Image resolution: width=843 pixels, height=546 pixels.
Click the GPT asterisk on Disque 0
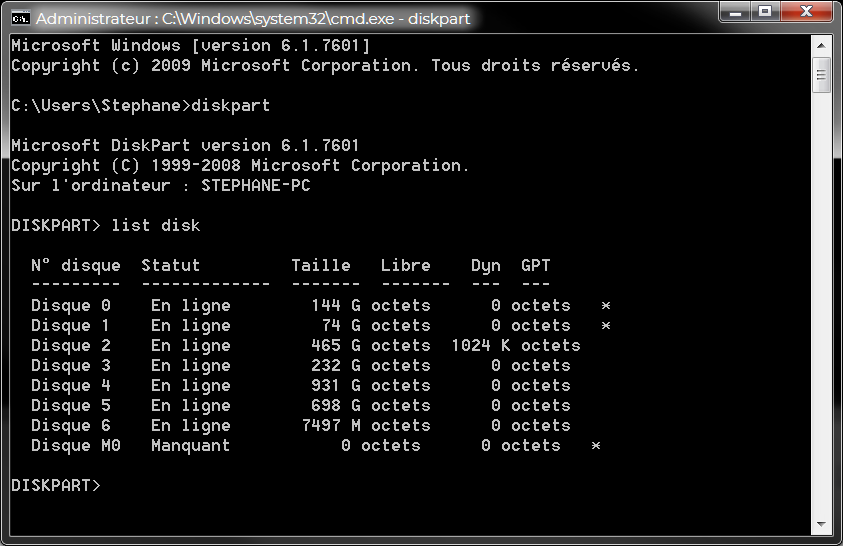(605, 306)
